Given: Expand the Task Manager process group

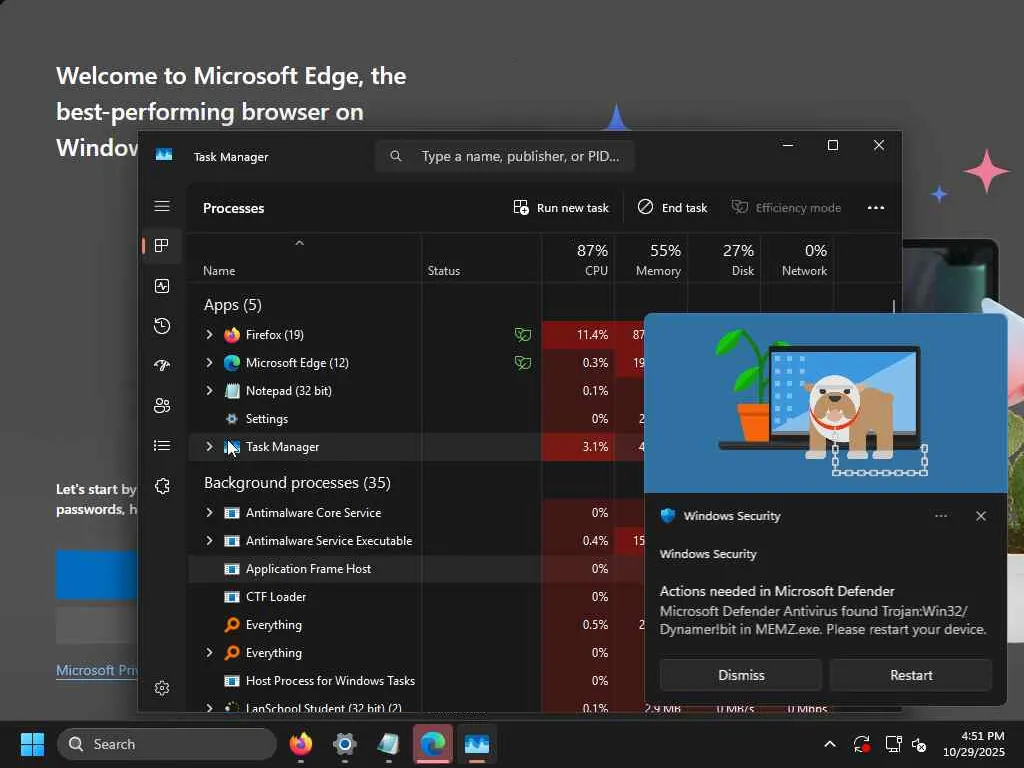Looking at the screenshot, I should pyautogui.click(x=209, y=447).
